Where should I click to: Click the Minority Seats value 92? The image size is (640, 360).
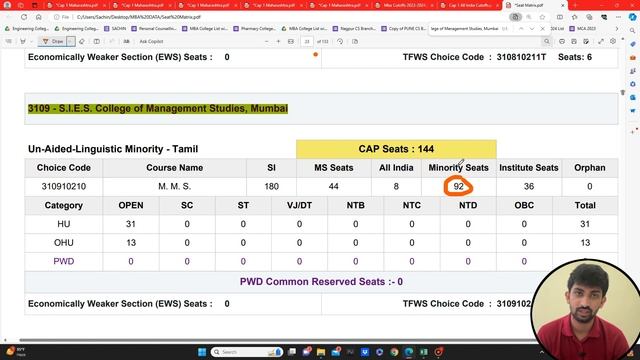coord(458,187)
